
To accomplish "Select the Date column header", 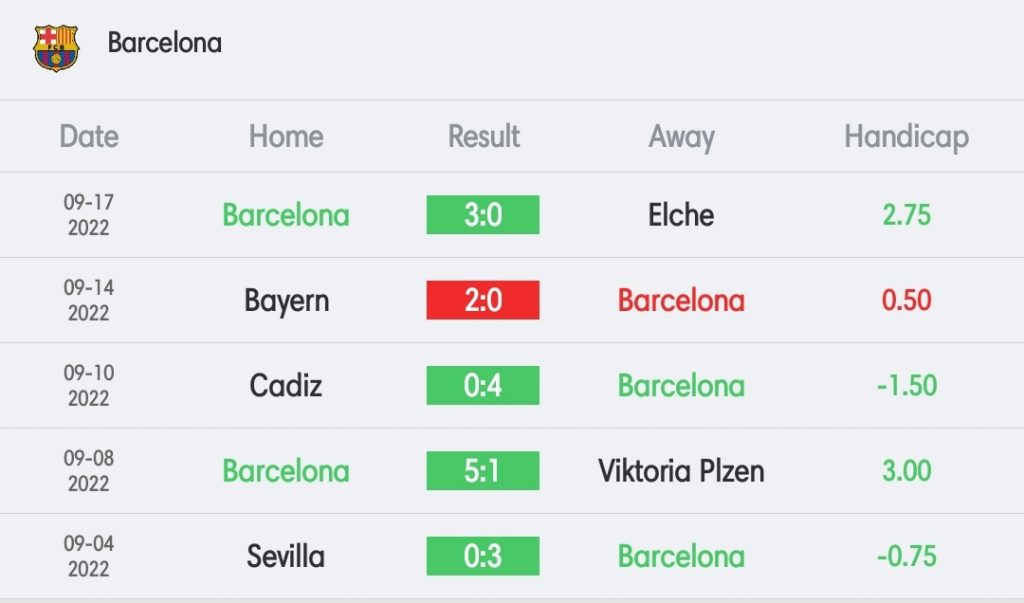I will click(89, 137).
